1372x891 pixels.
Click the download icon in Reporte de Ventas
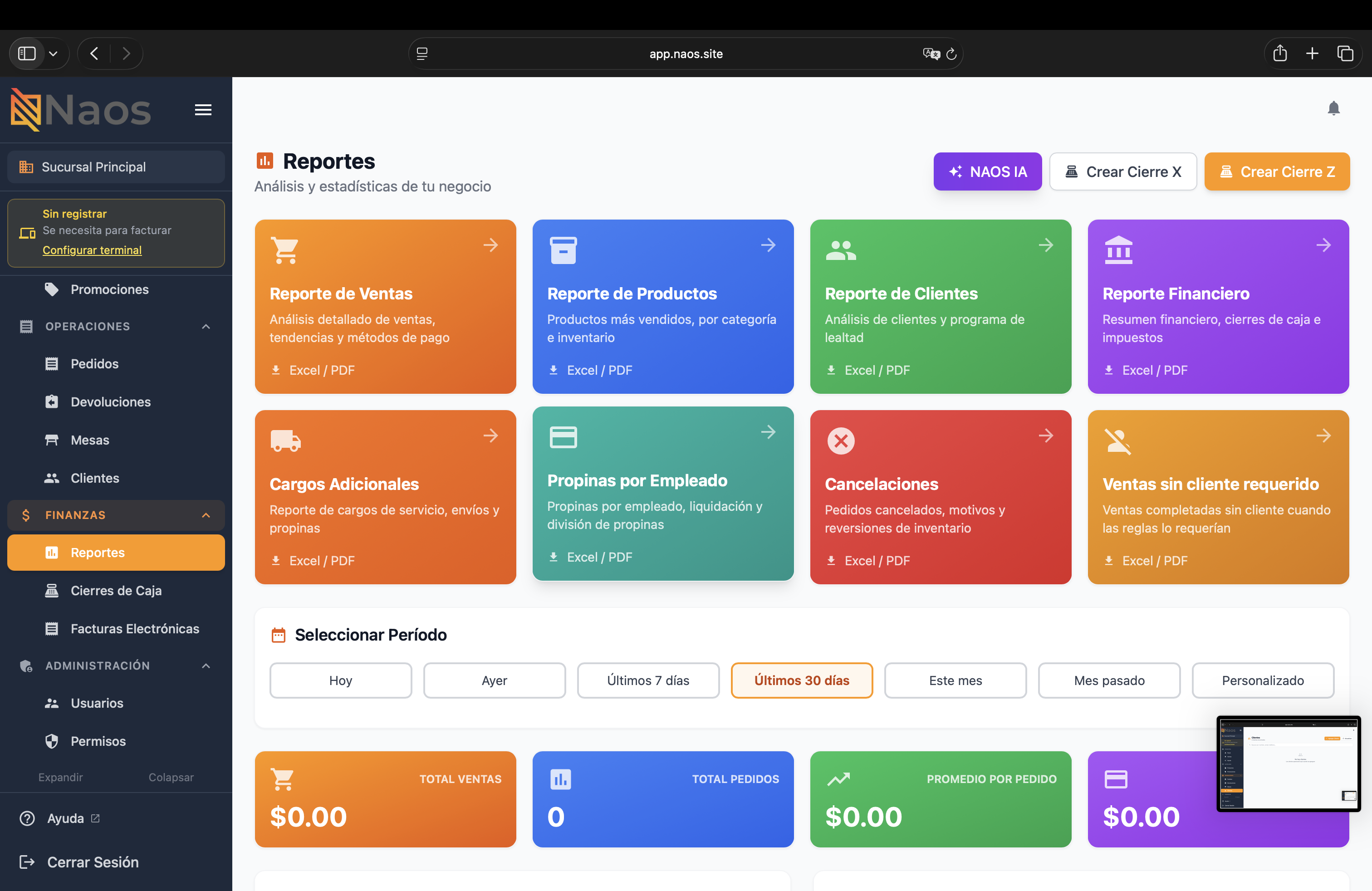coord(275,370)
